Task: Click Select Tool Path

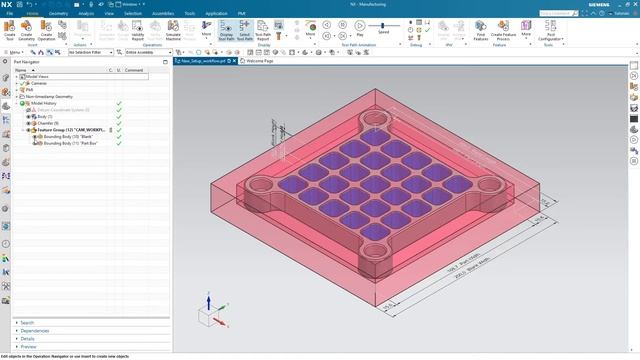Action: [x=244, y=30]
